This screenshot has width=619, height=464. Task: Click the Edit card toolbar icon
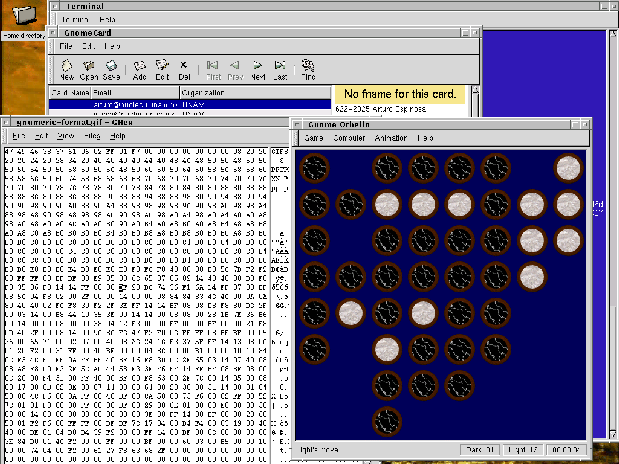point(162,69)
